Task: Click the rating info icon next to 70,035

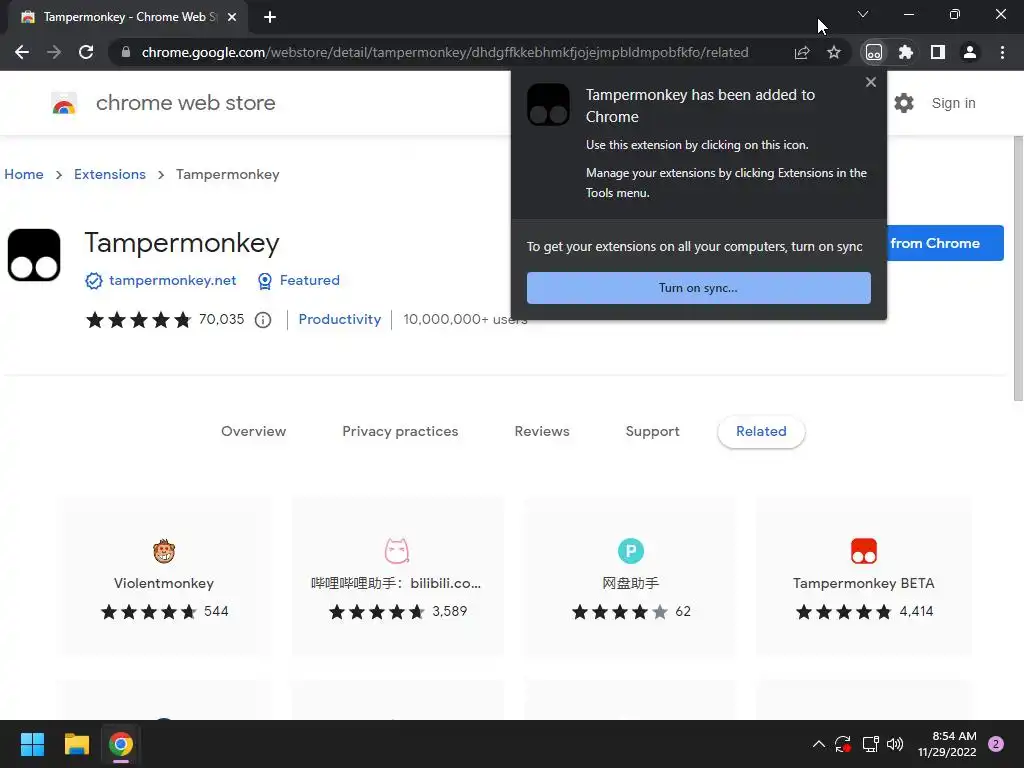Action: tap(263, 320)
